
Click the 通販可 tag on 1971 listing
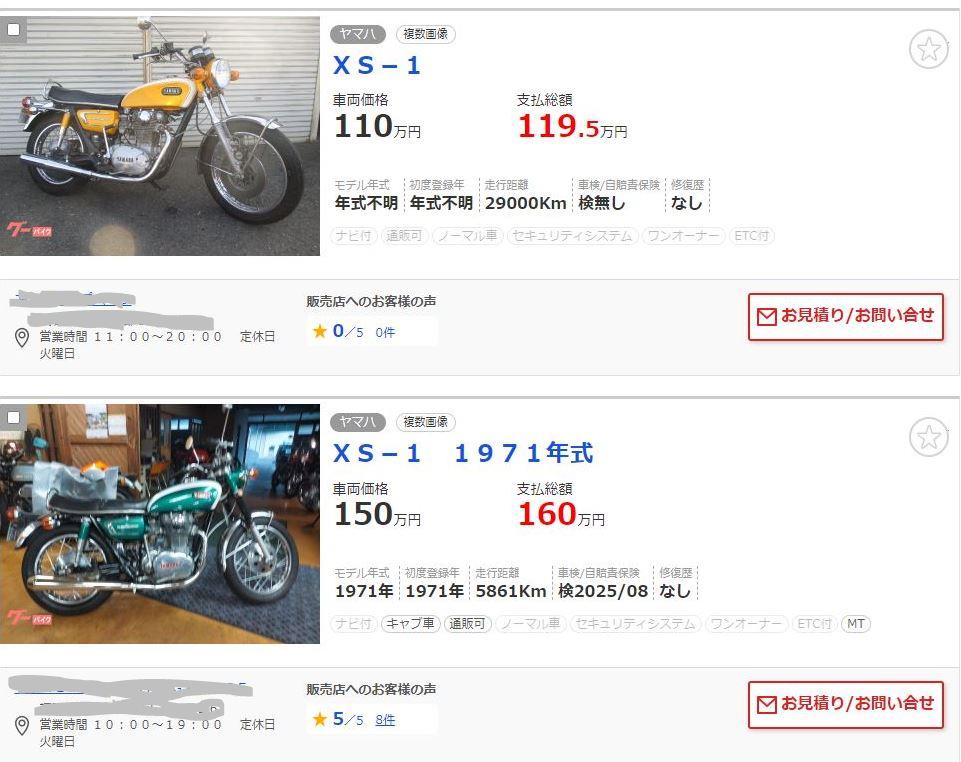point(467,624)
